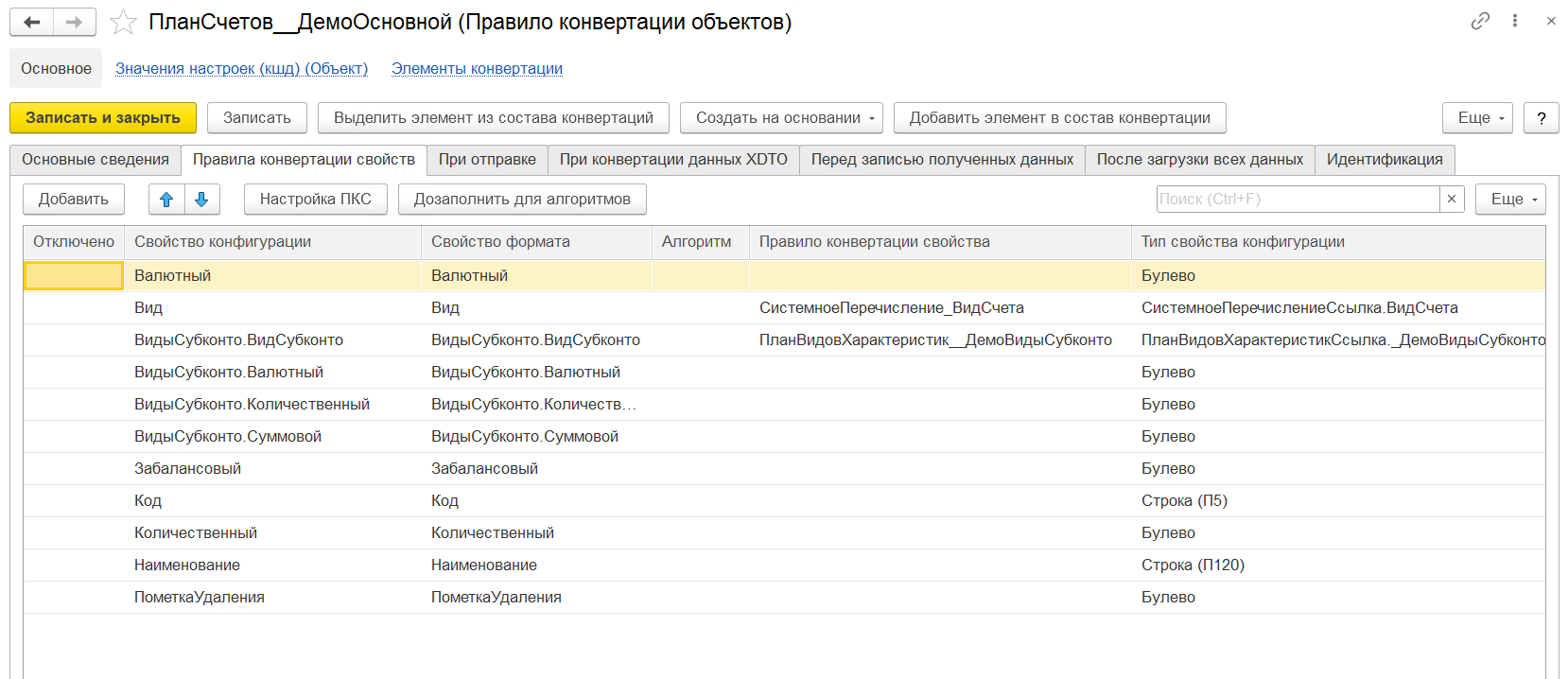Select ВидыСубконто.Валютный in the configuration column
This screenshot has height=679, width=1568.
(272, 372)
